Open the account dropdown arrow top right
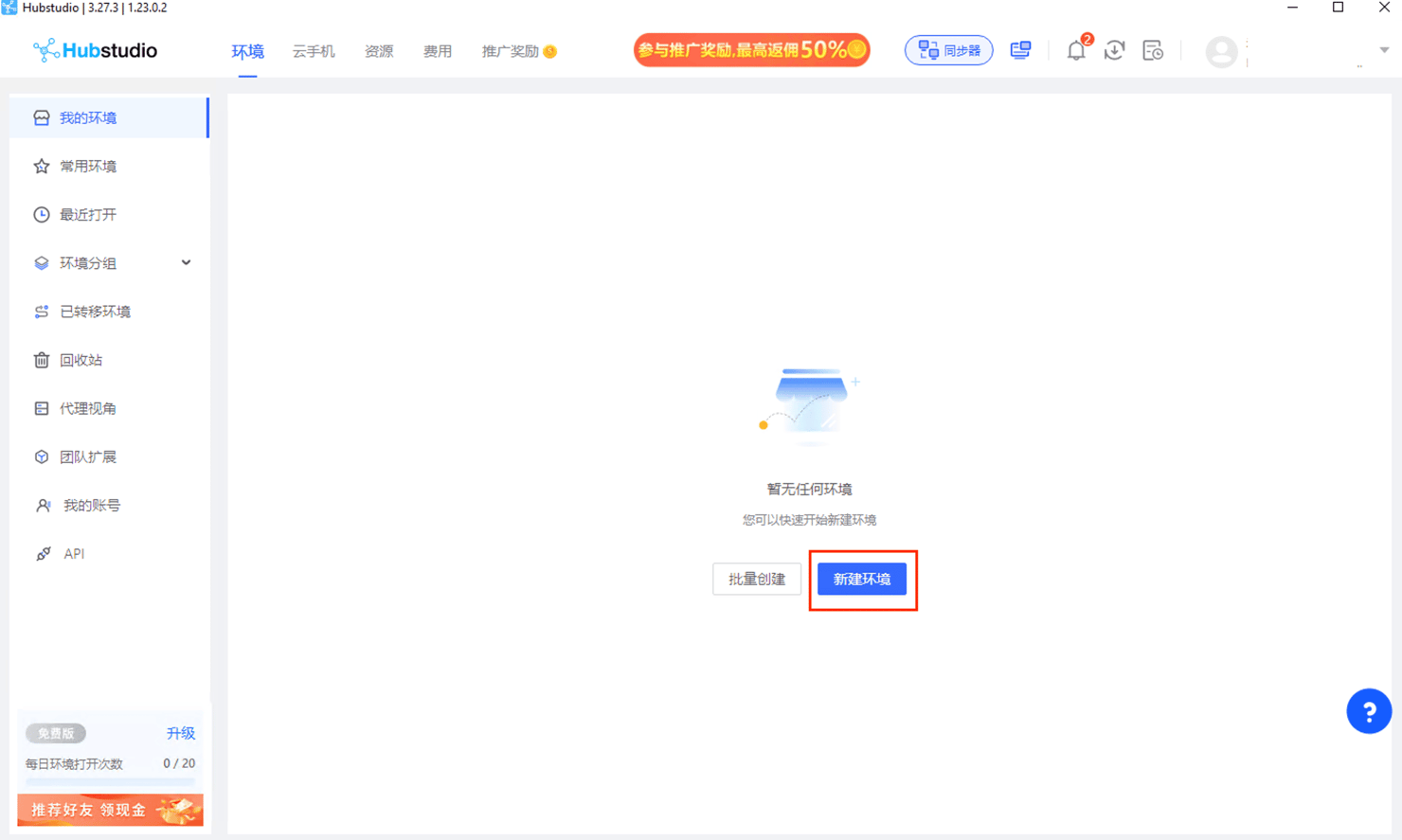 tap(1383, 50)
